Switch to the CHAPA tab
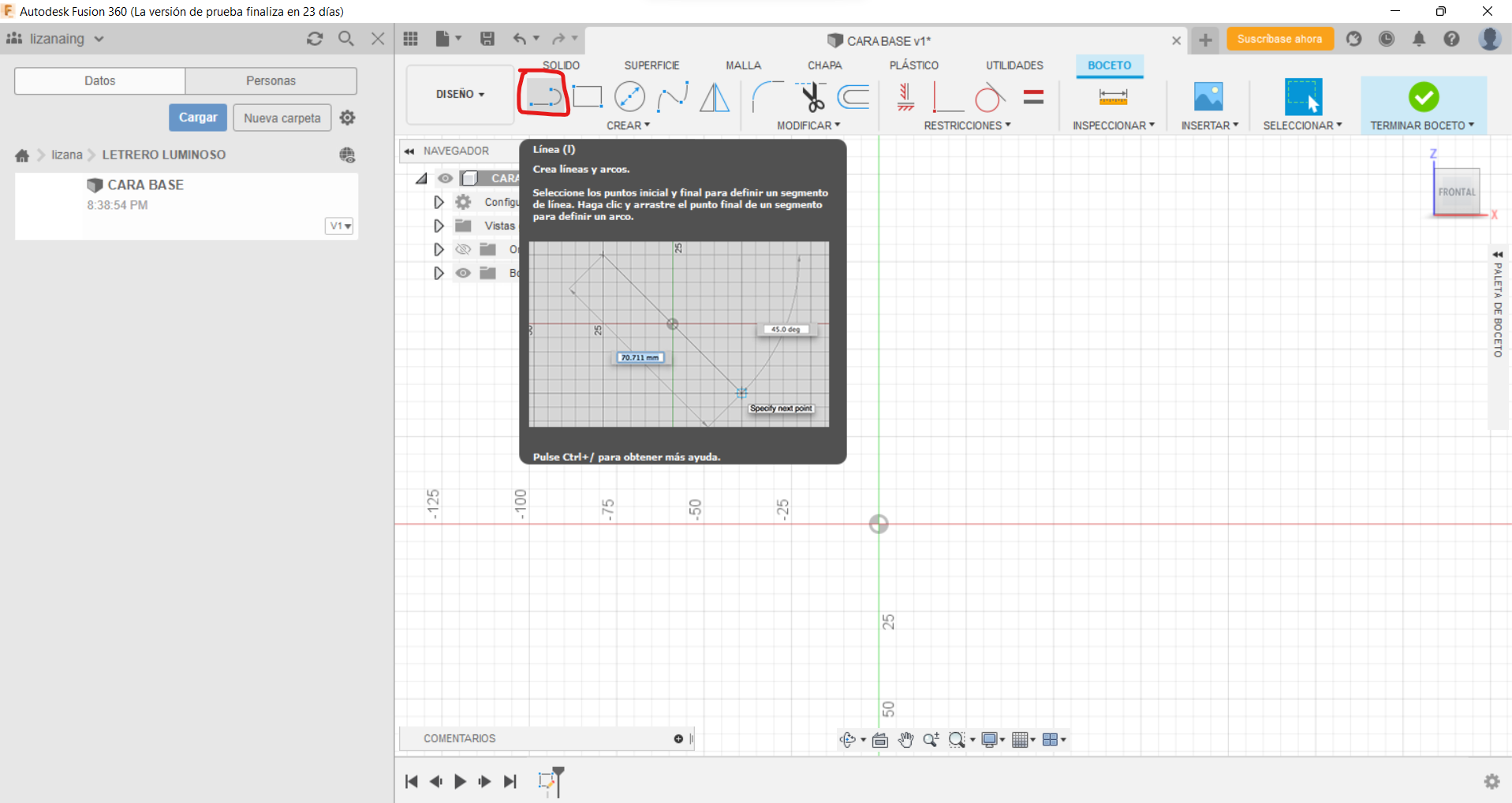This screenshot has width=1512, height=803. 825,65
